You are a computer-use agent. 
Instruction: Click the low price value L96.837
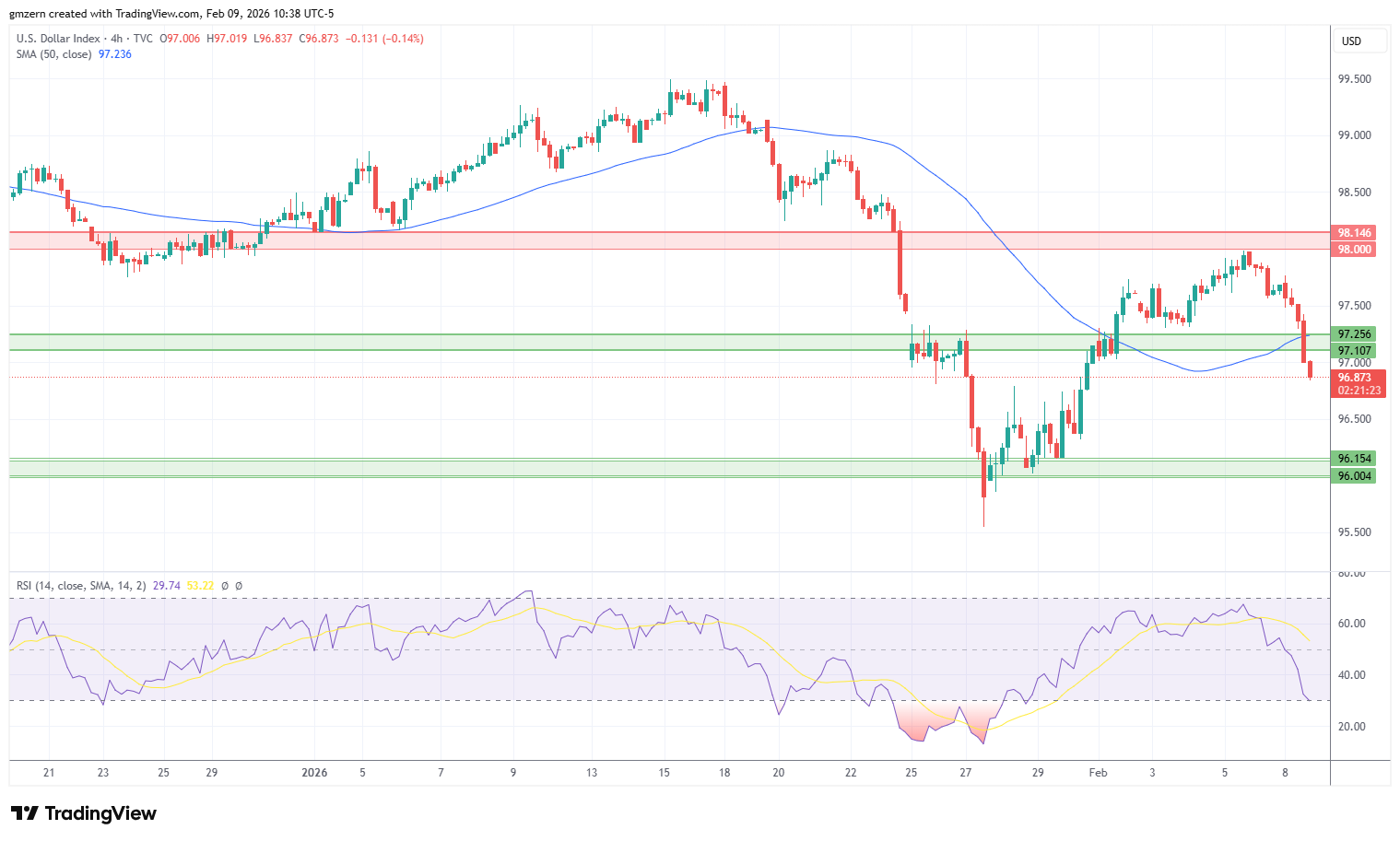click(273, 39)
